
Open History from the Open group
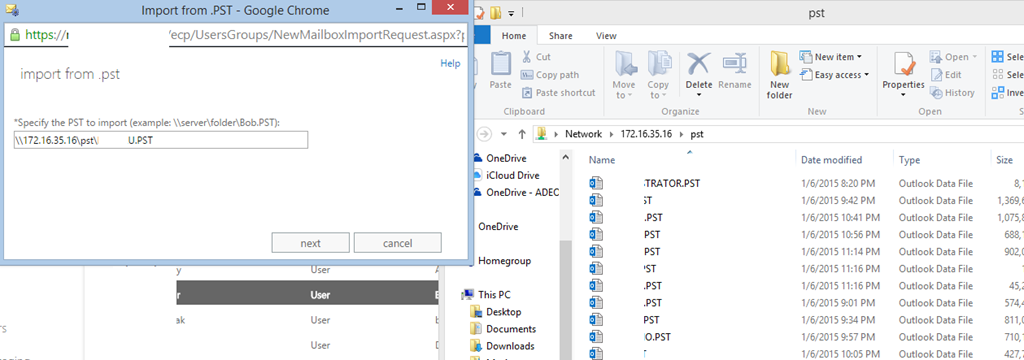point(952,93)
